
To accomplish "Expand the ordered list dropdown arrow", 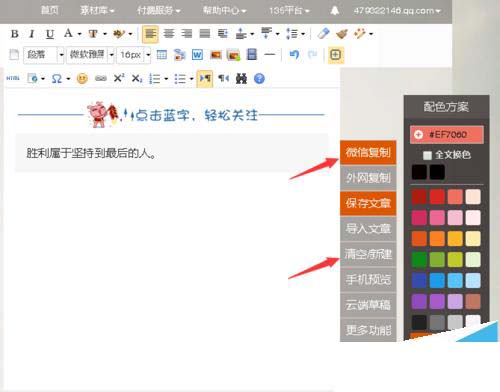I will [166, 79].
